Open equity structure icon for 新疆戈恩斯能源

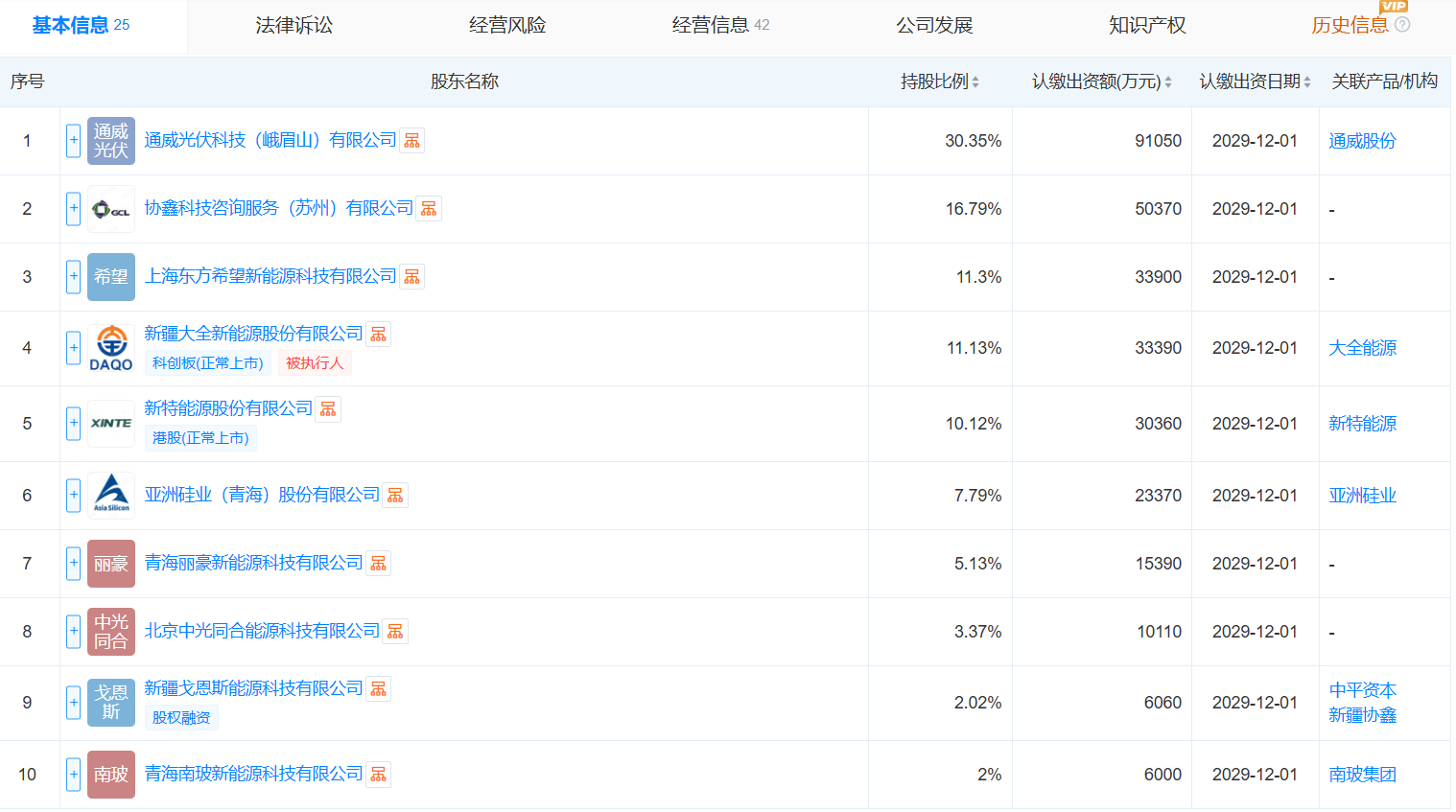379,689
